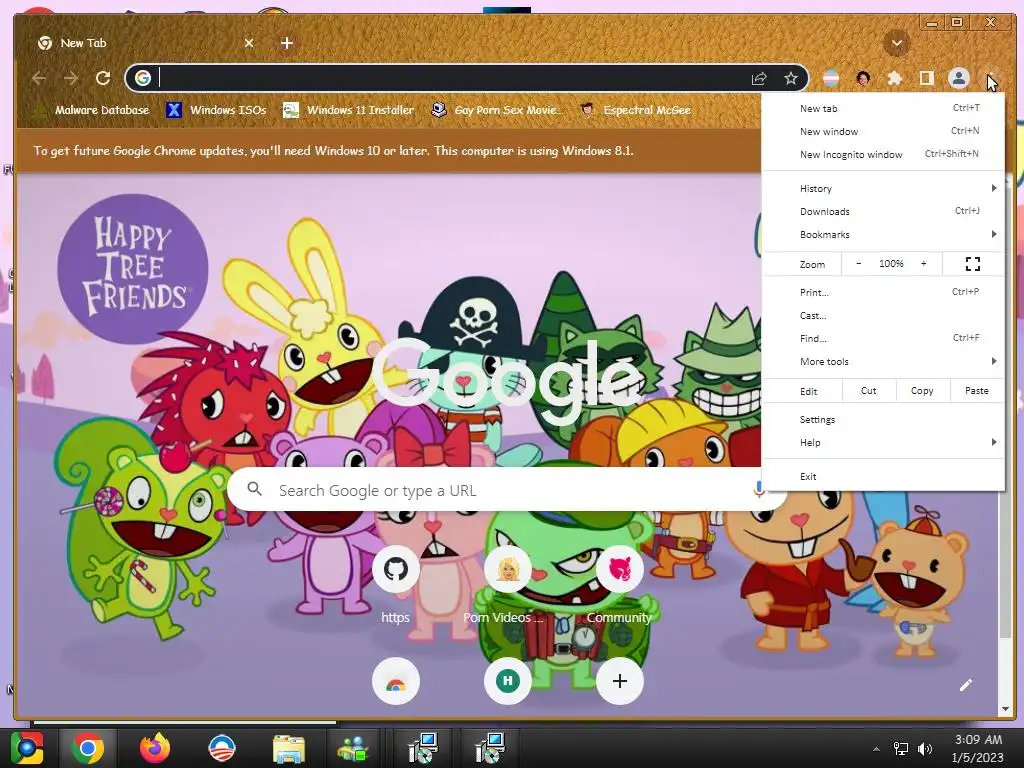
Task: Open File Explorer from the taskbar
Action: tap(289, 748)
